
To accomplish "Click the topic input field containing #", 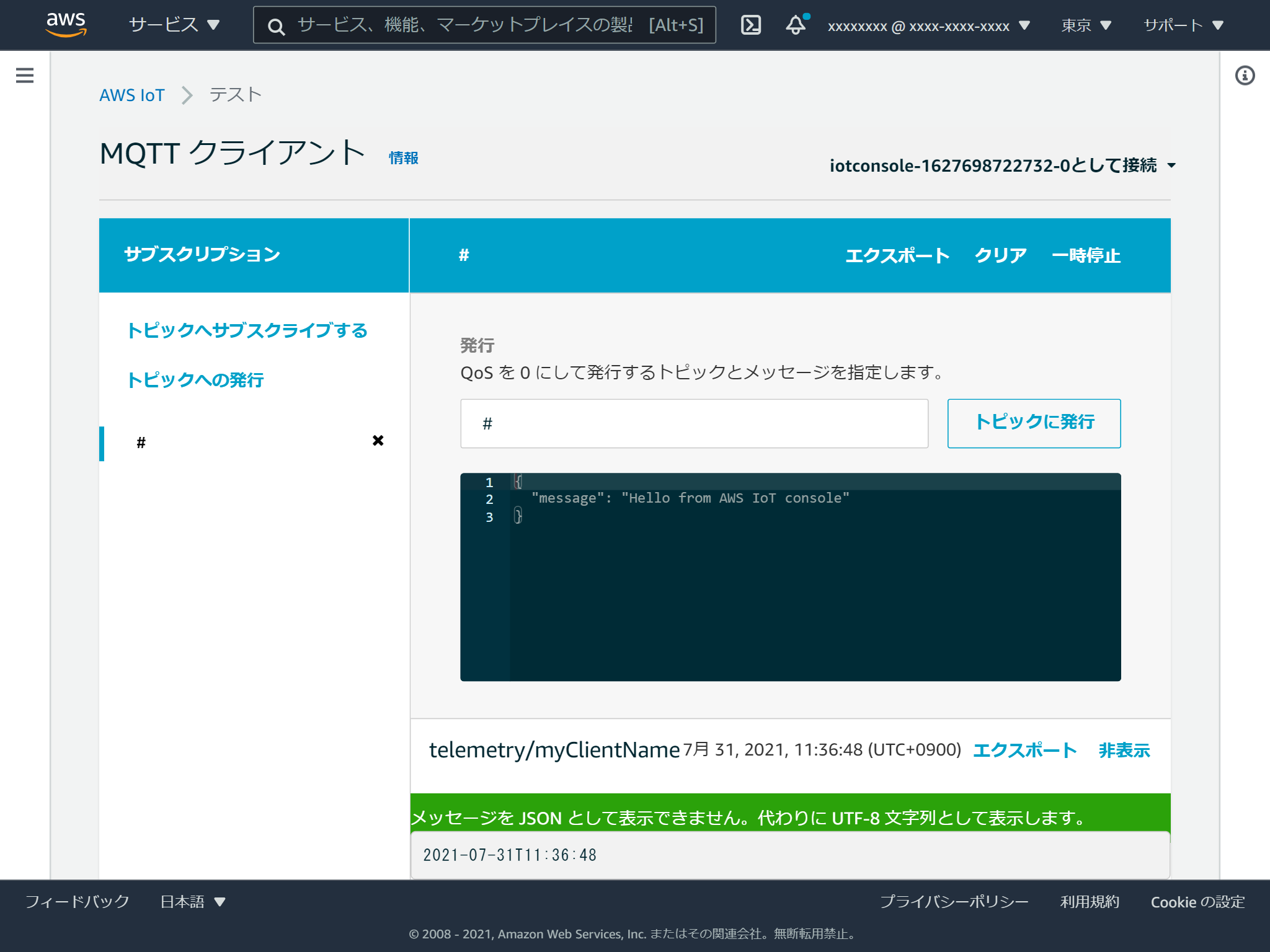I will click(693, 423).
